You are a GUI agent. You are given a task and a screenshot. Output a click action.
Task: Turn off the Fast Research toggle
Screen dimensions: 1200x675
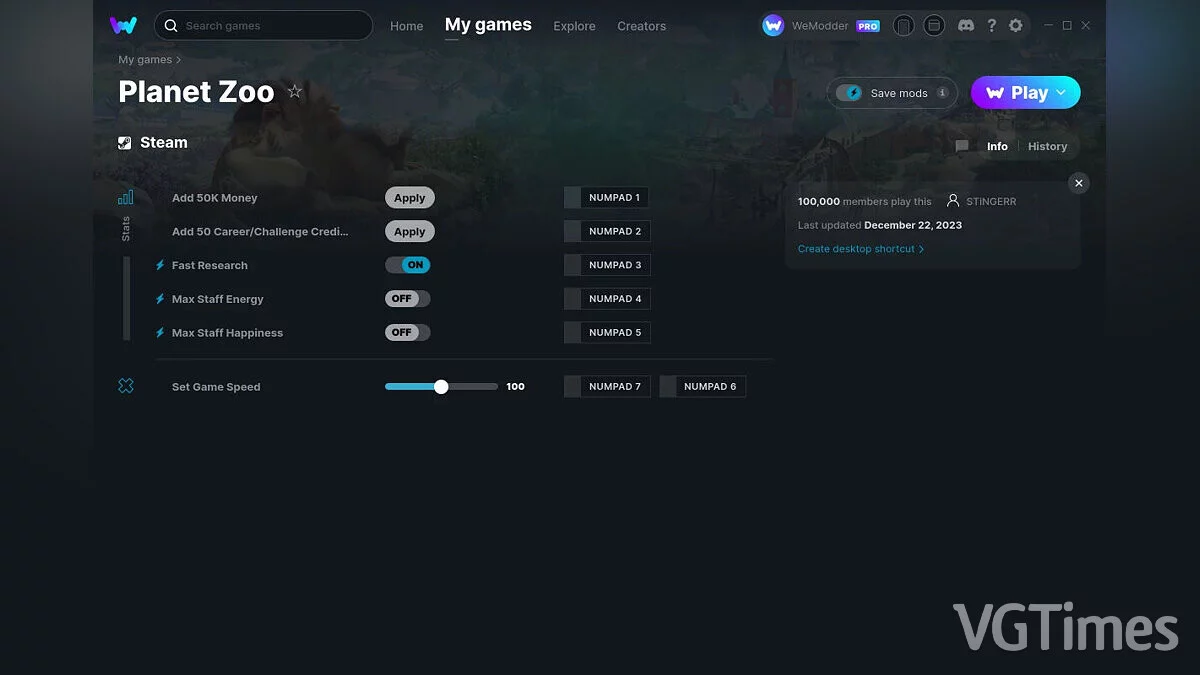[408, 265]
